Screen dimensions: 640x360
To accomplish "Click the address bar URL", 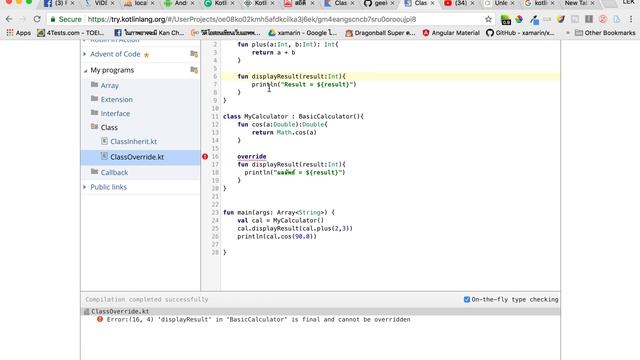I will click(252, 19).
